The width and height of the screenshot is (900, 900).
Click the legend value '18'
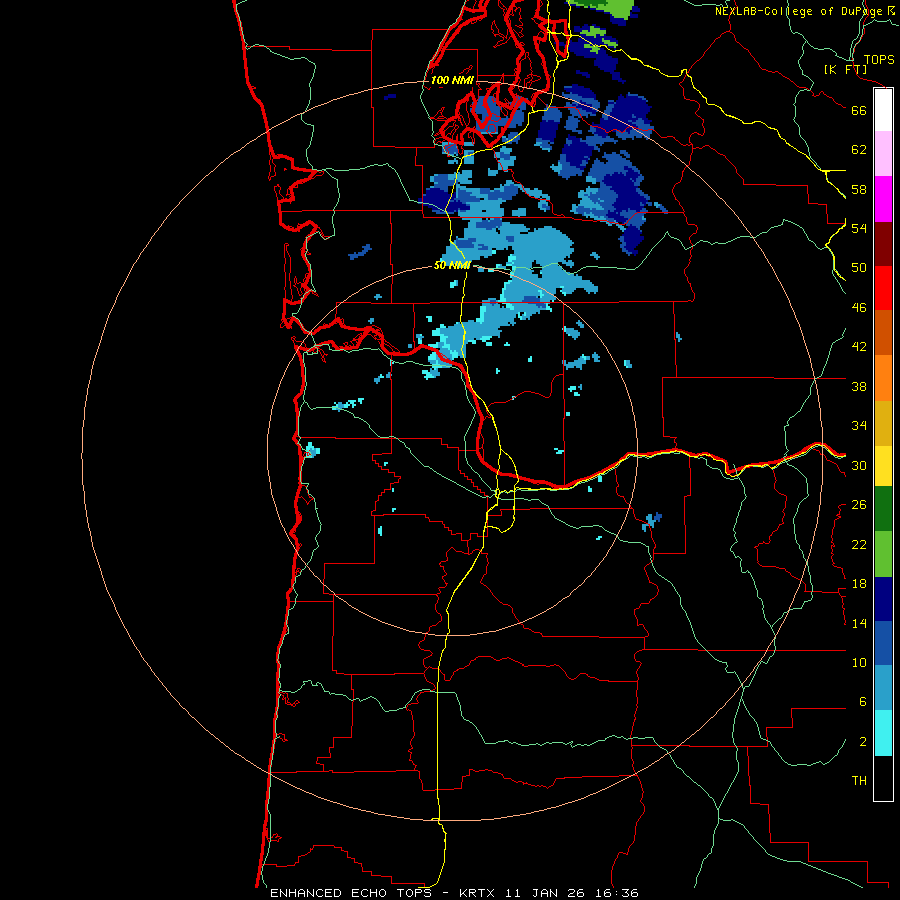[859, 584]
